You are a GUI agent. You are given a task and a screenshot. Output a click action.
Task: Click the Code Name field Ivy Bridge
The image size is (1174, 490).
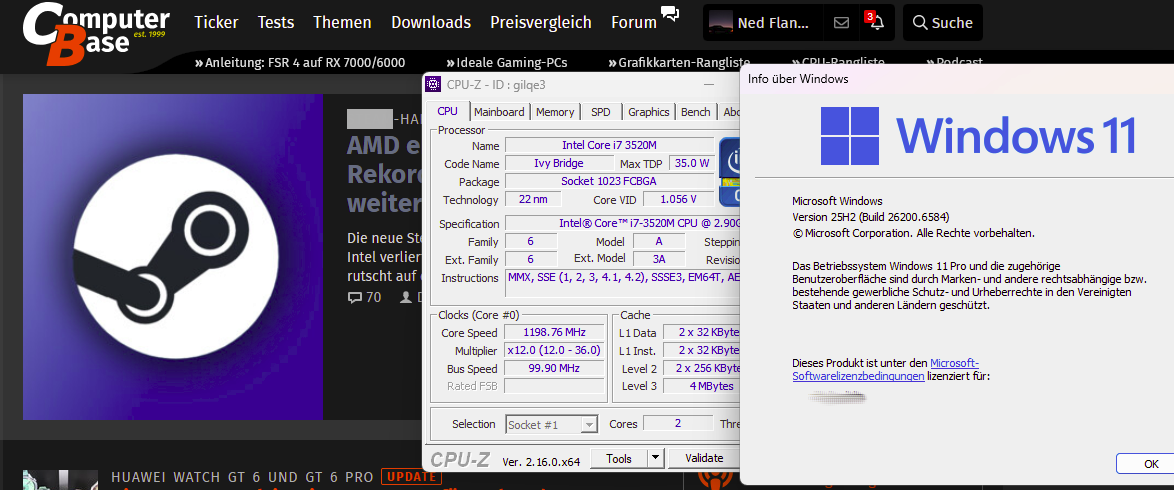pyautogui.click(x=559, y=163)
